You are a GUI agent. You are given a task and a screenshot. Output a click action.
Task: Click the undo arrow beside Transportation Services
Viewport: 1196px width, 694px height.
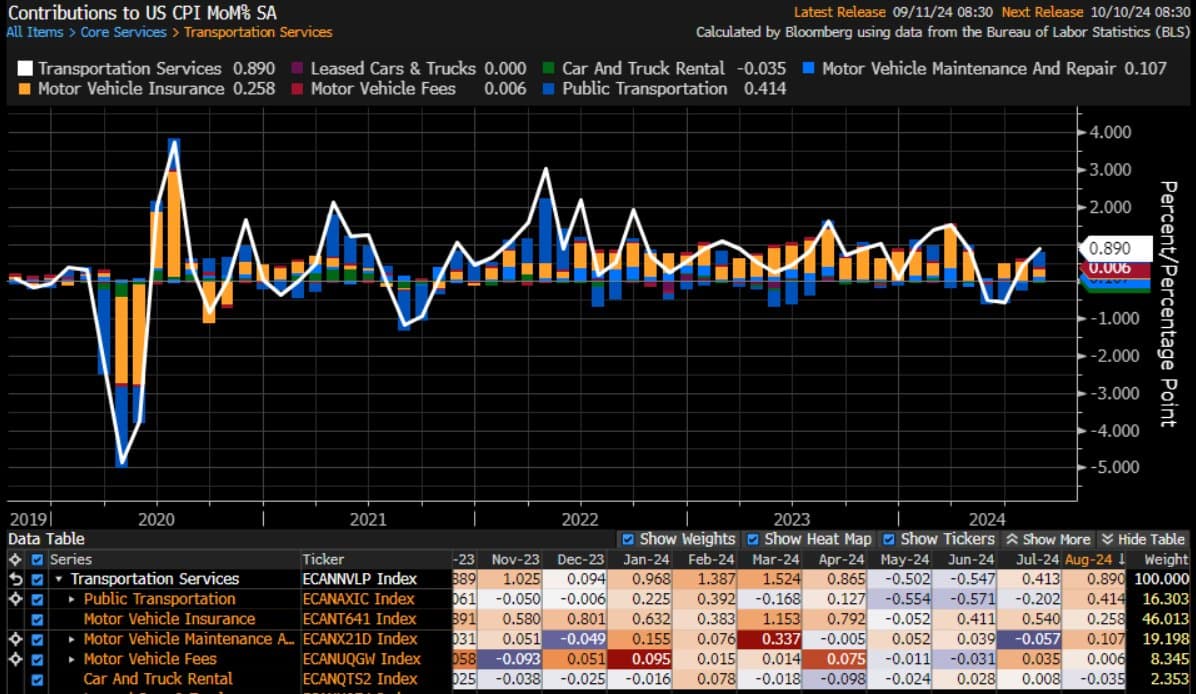[x=15, y=579]
